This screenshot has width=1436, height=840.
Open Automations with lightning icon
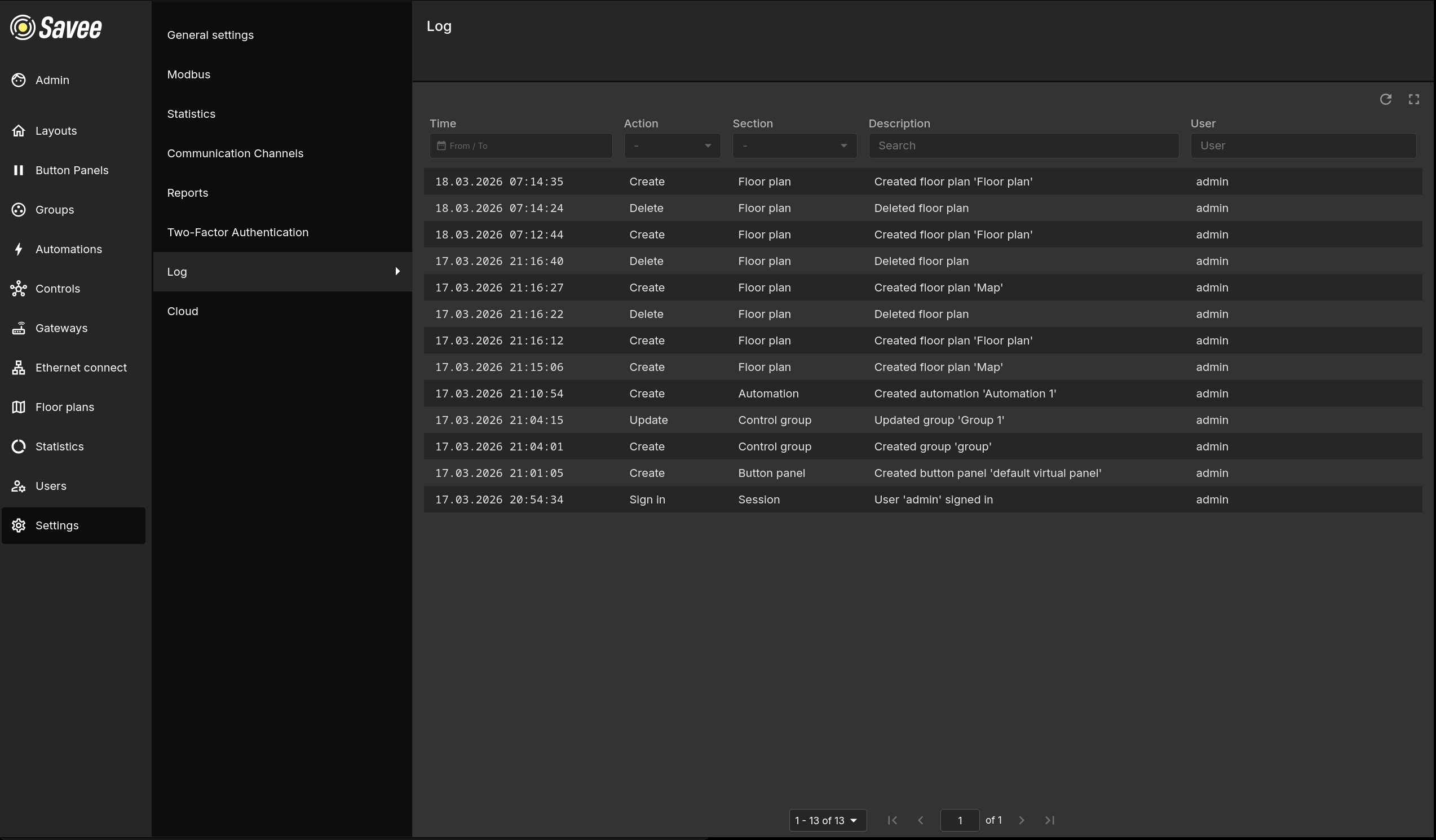coord(68,249)
